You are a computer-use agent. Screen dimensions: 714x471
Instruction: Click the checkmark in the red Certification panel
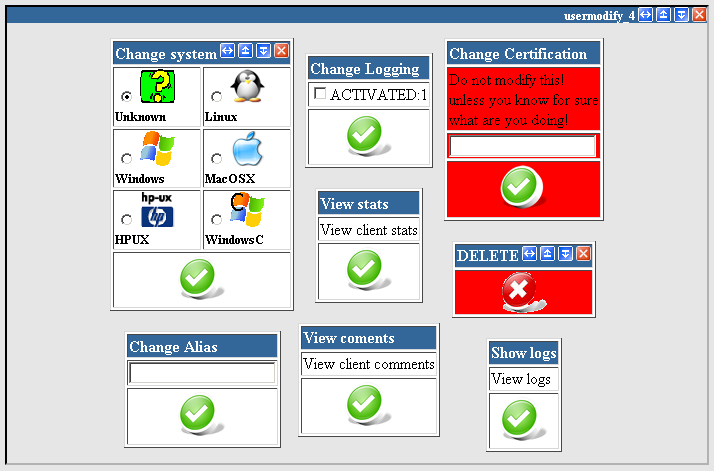coord(521,186)
